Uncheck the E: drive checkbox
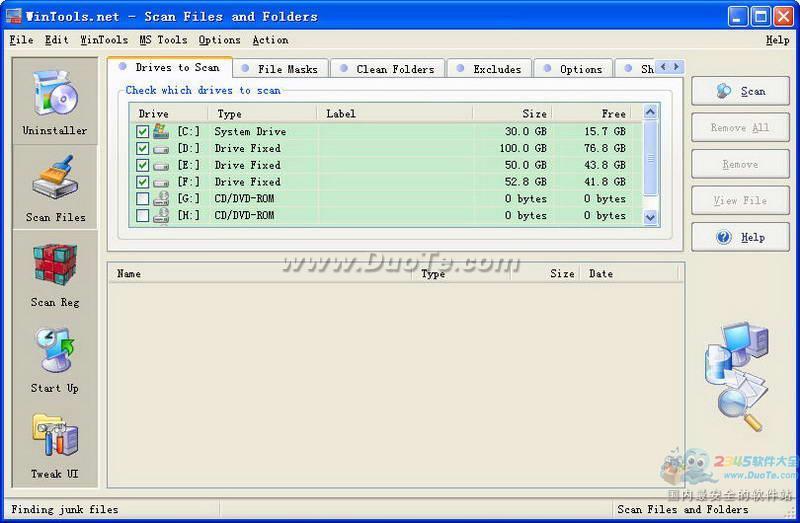Screen dimensions: 800x523 (x=143, y=165)
